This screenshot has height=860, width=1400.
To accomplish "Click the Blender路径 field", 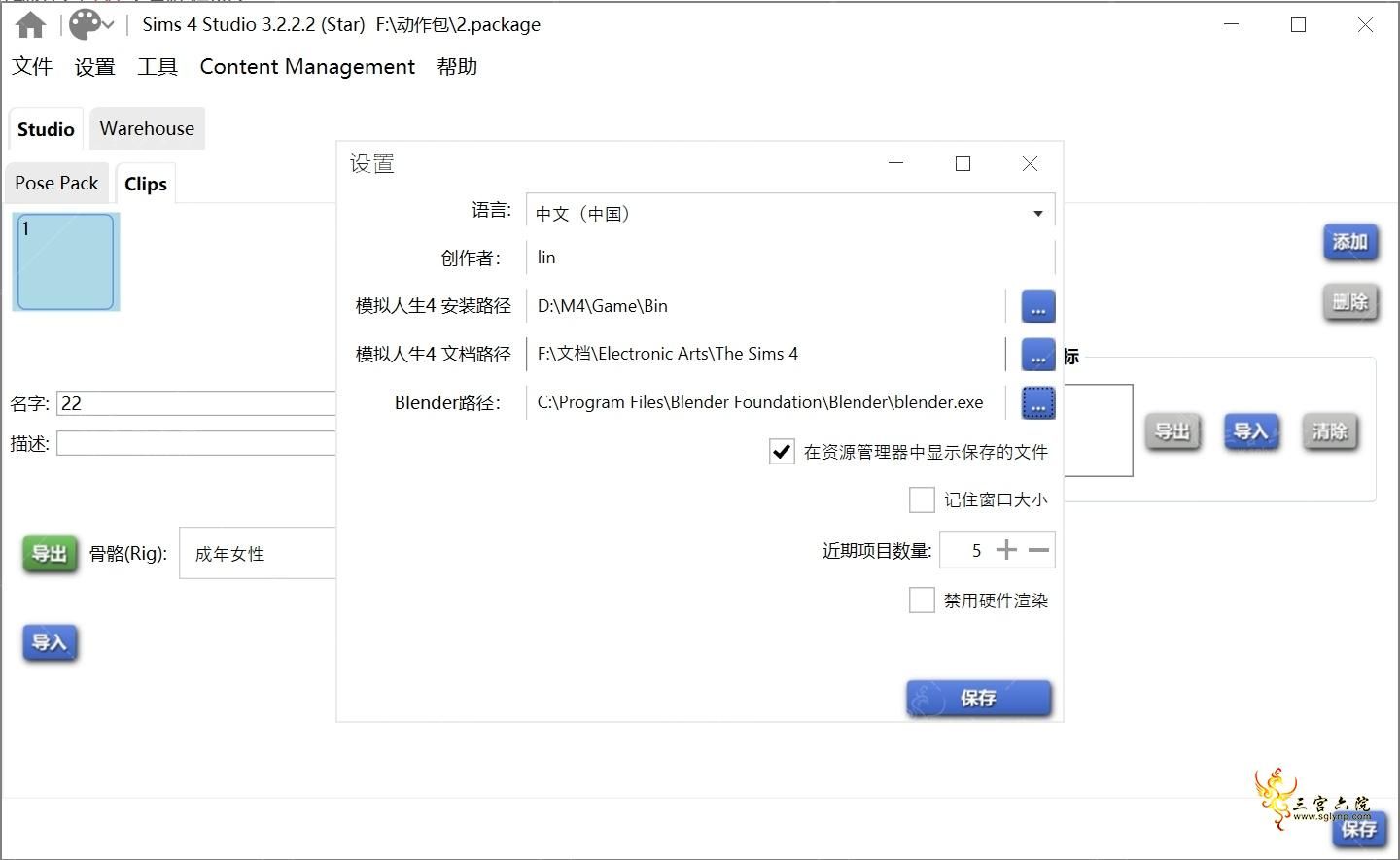I will [766, 402].
